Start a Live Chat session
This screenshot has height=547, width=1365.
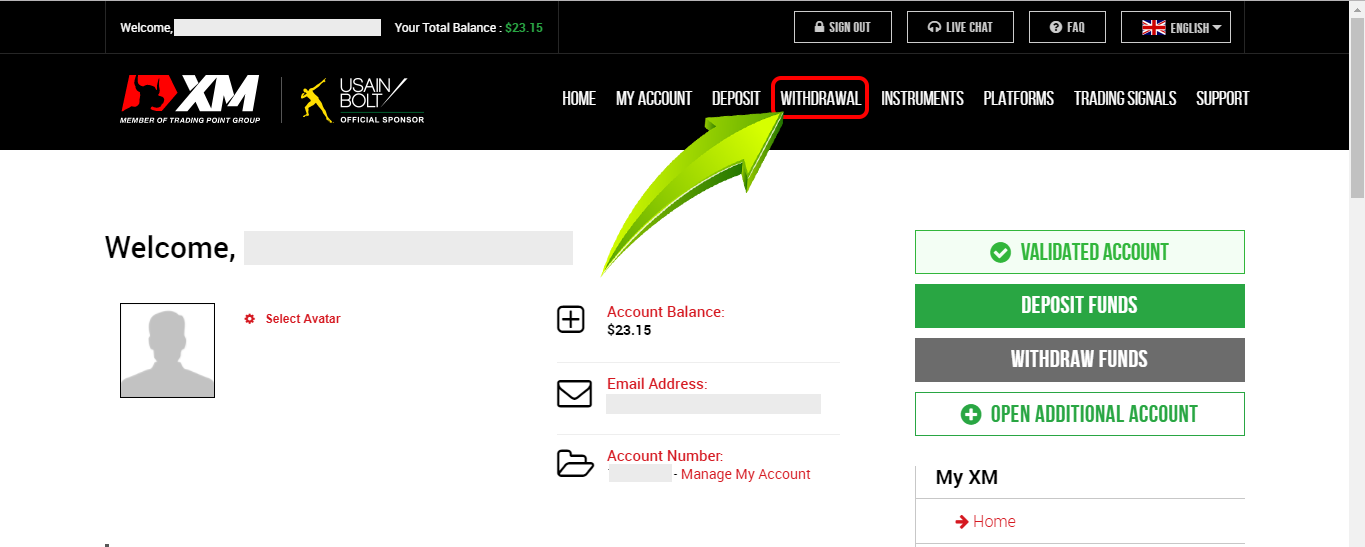pyautogui.click(x=960, y=28)
